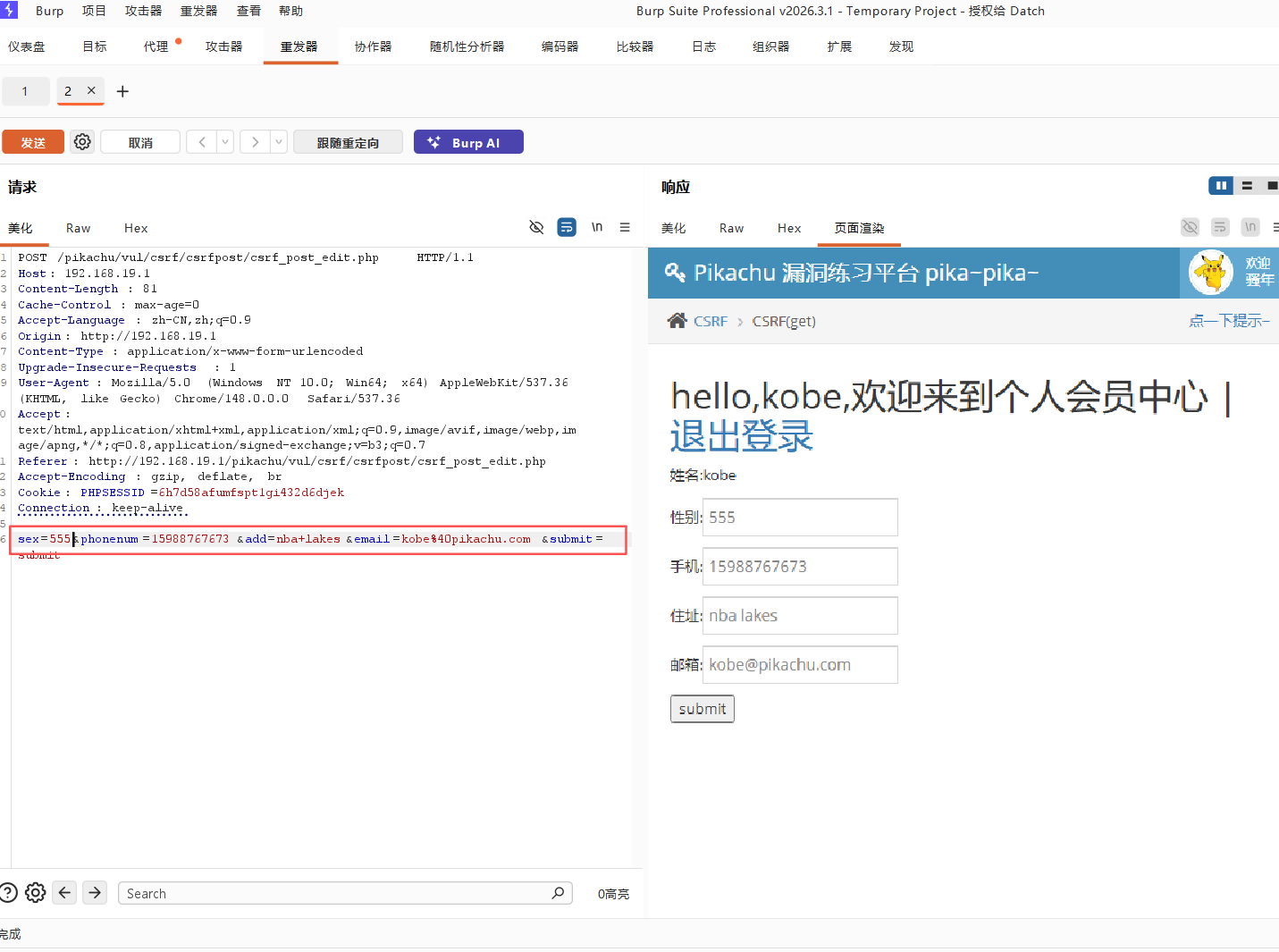The image size is (1279, 952).
Task: Open the 查看 menu
Action: coord(248,11)
